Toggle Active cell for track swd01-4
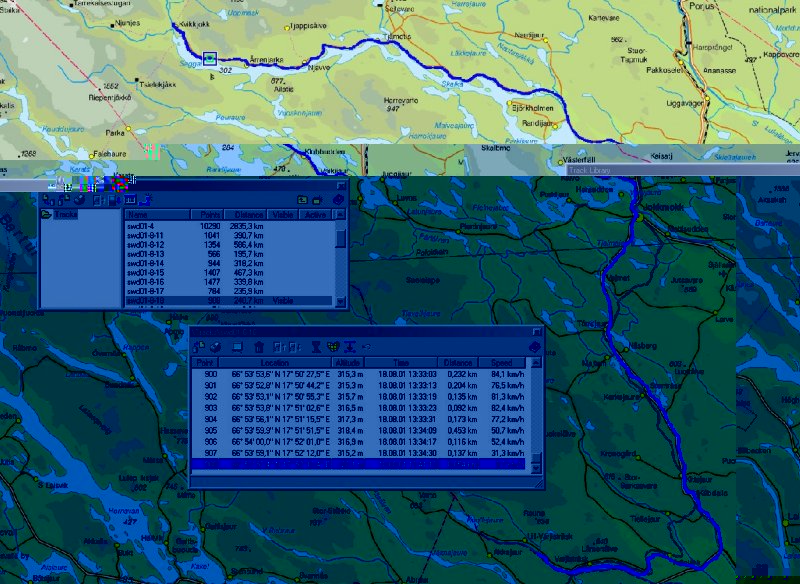The width and height of the screenshot is (800, 584). 314,227
